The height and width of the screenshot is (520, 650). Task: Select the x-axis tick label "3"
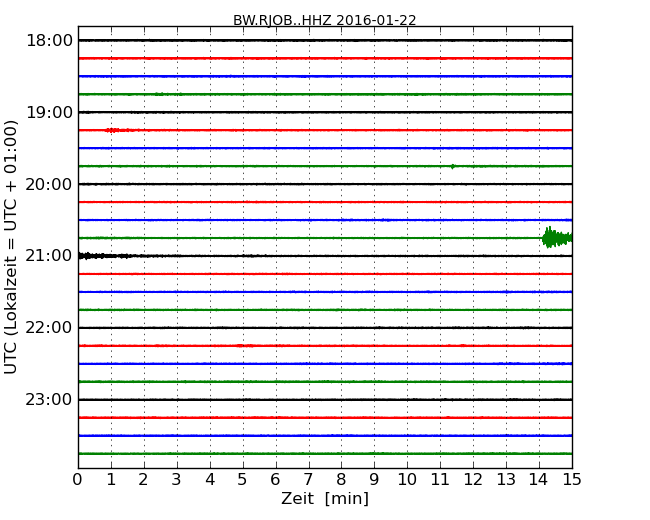[177, 480]
